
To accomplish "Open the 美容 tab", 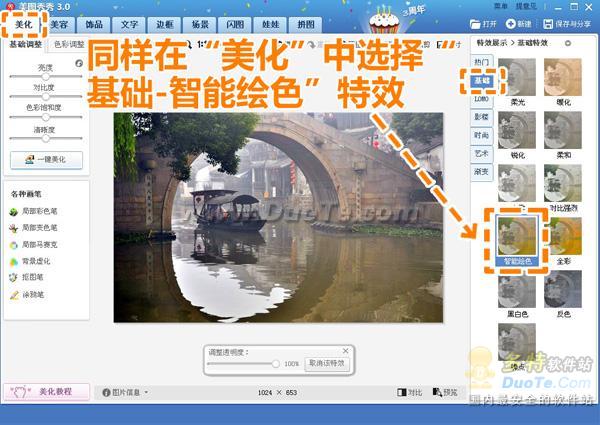I will tap(59, 23).
